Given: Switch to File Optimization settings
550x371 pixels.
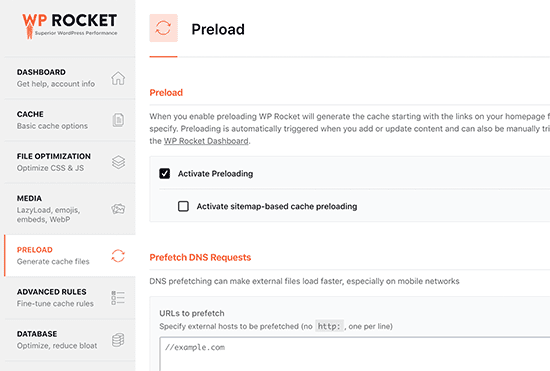Looking at the screenshot, I should coord(70,162).
